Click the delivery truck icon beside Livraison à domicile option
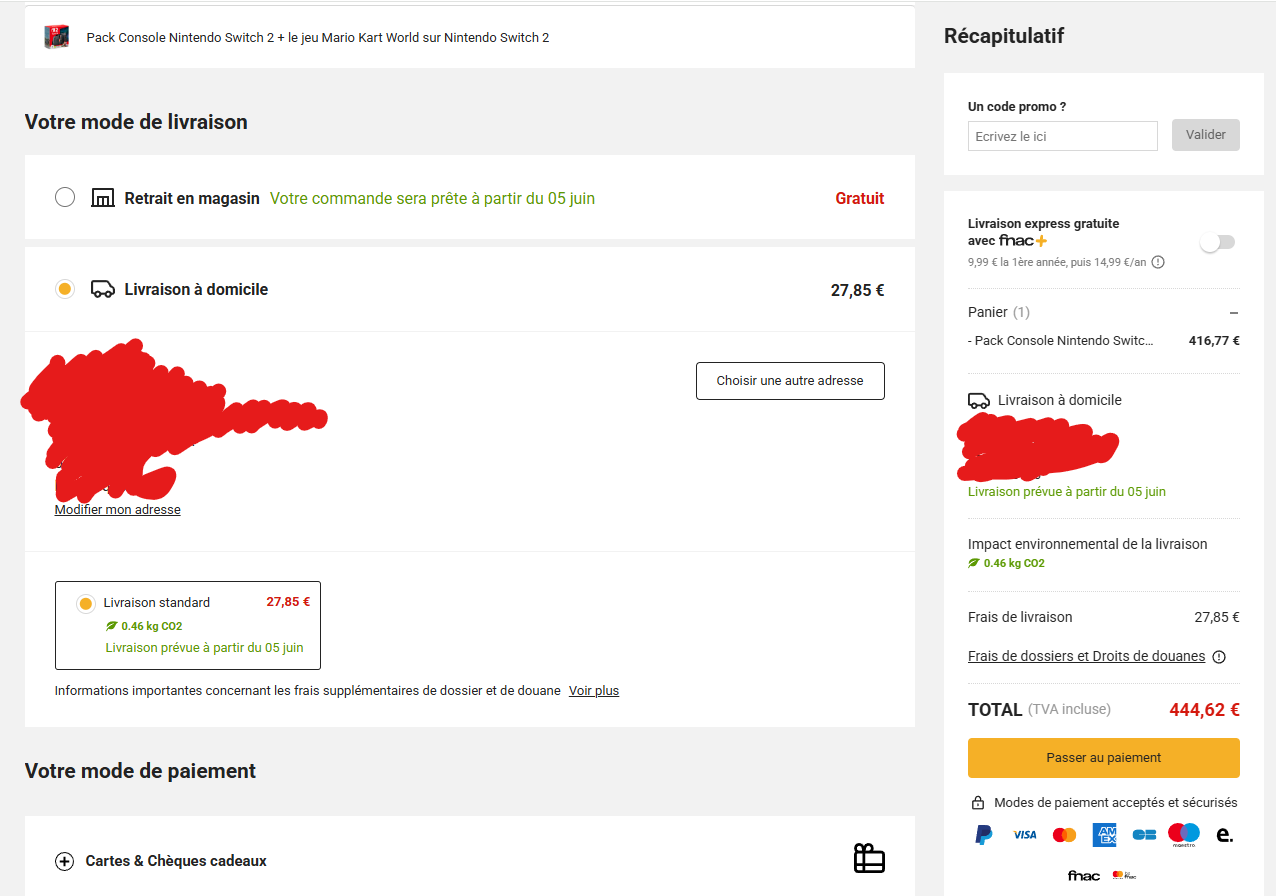Screen dimensions: 1276x896 (102, 289)
